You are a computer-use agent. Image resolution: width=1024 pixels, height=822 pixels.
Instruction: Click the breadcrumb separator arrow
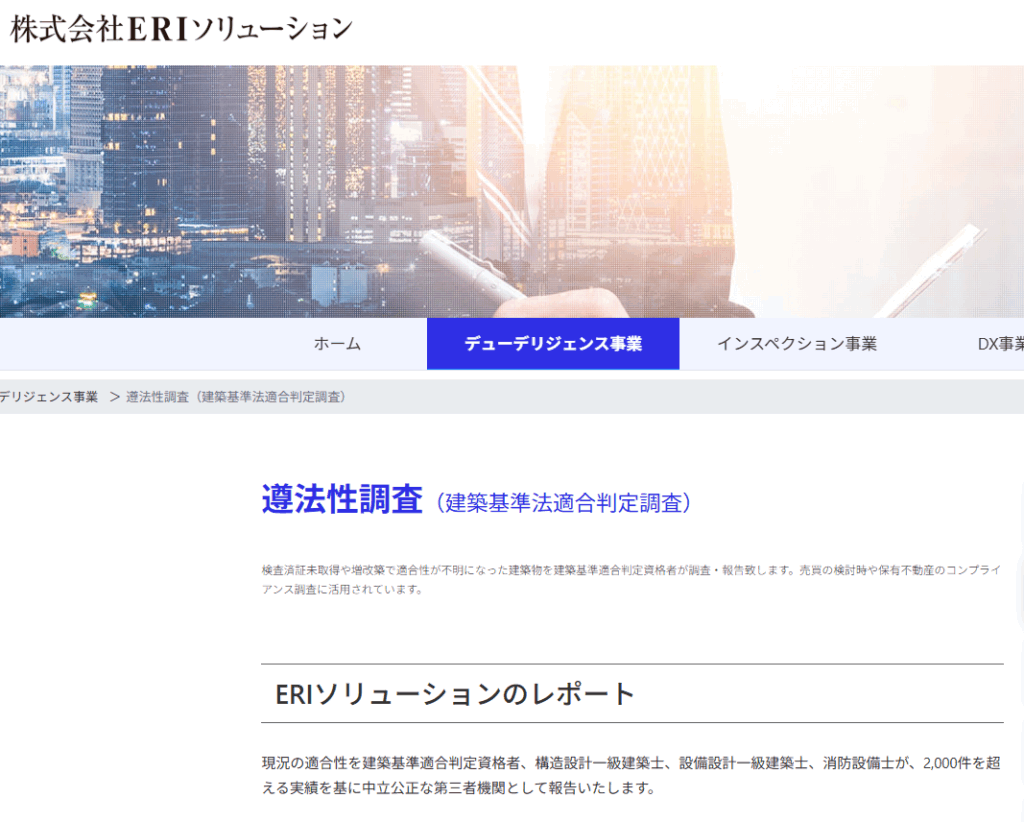coord(114,397)
